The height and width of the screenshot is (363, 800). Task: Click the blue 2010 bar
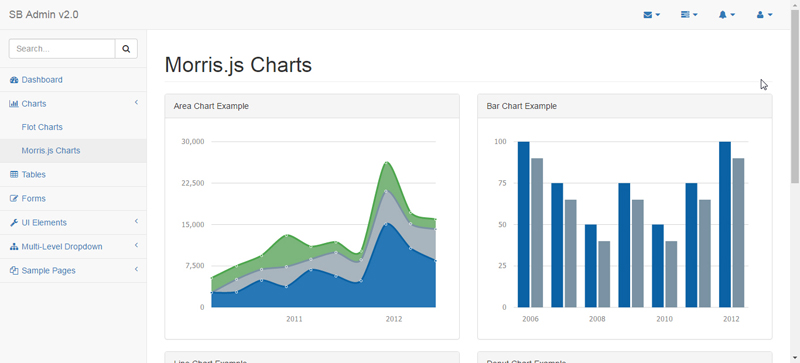[658, 266]
